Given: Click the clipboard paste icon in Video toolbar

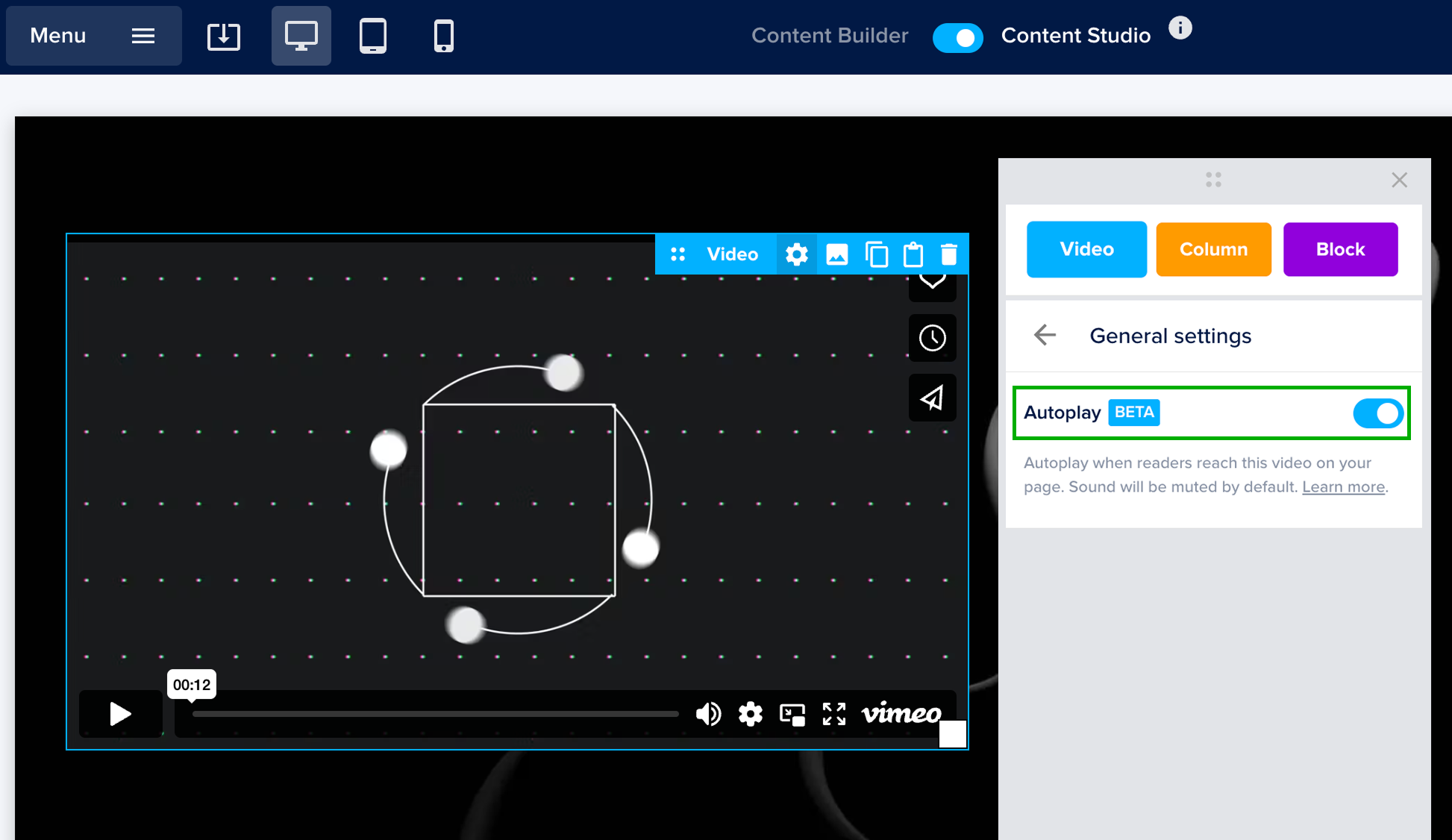Looking at the screenshot, I should pos(913,254).
